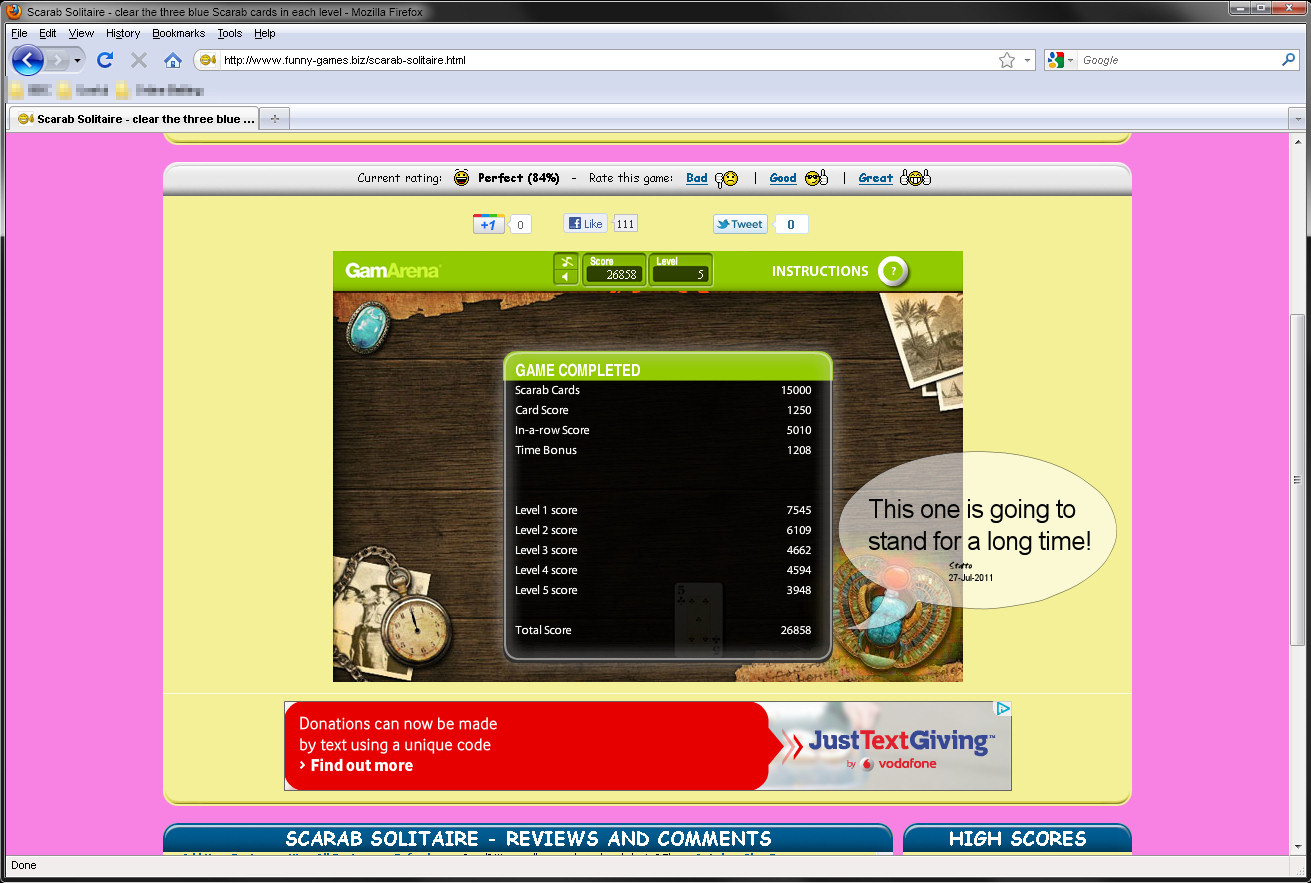The height and width of the screenshot is (883, 1311).
Task: Rate this game as Great
Action: [x=875, y=178]
